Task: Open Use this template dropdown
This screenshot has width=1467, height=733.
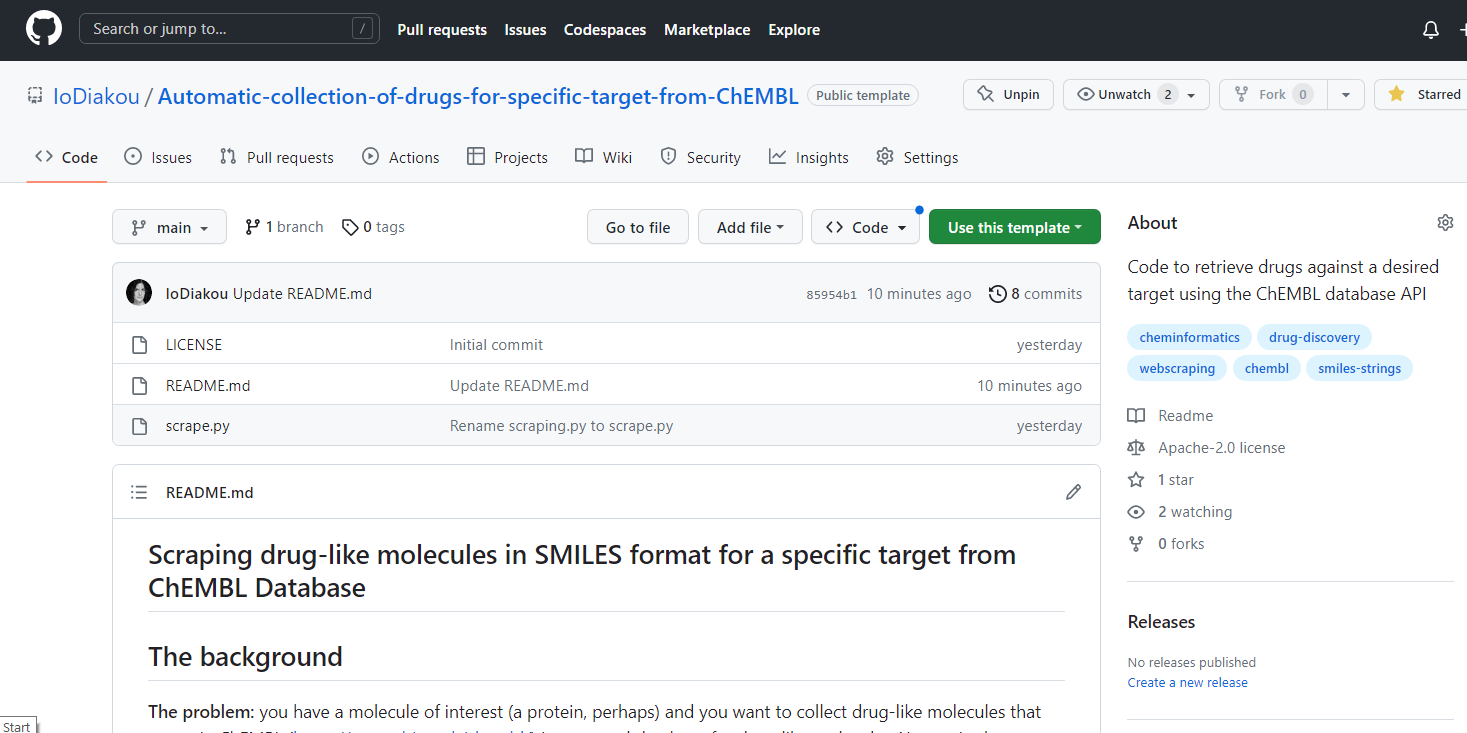Action: (1014, 227)
